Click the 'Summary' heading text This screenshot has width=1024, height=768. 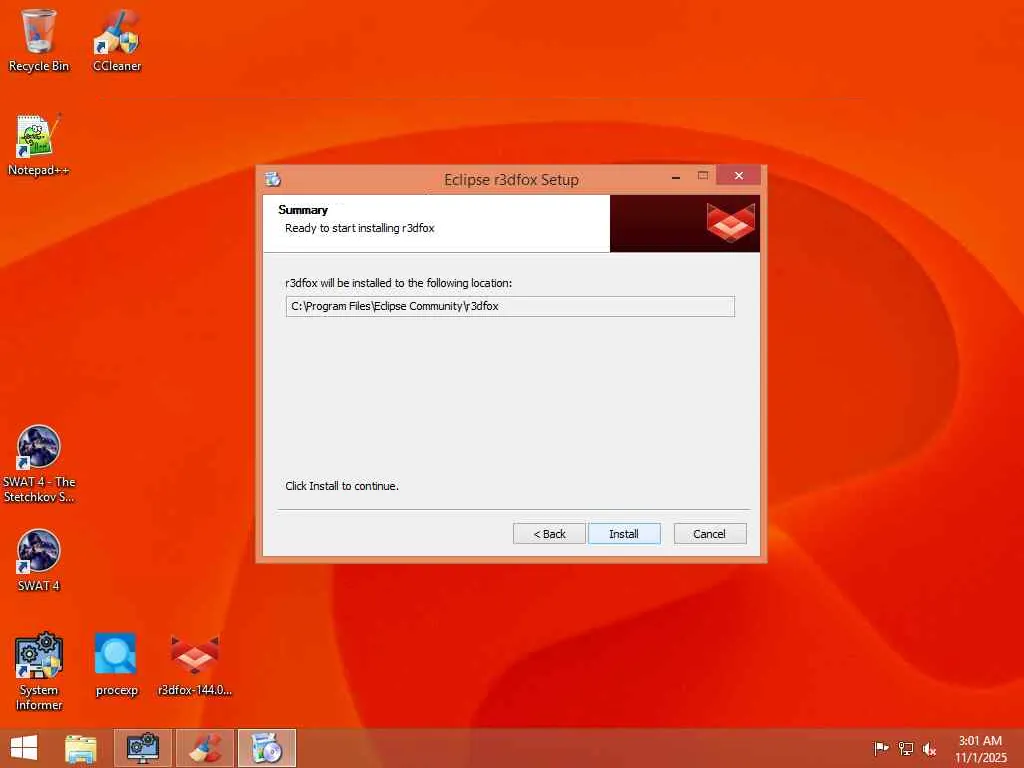(x=303, y=210)
